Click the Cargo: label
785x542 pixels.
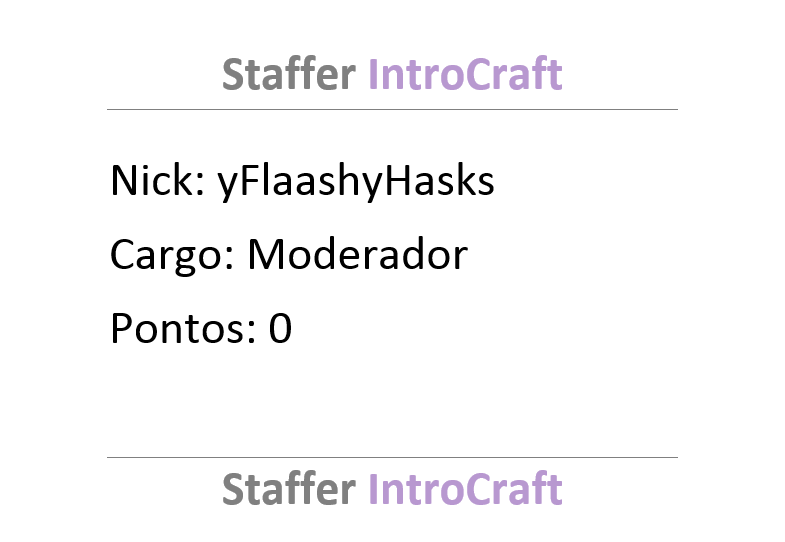pos(172,256)
